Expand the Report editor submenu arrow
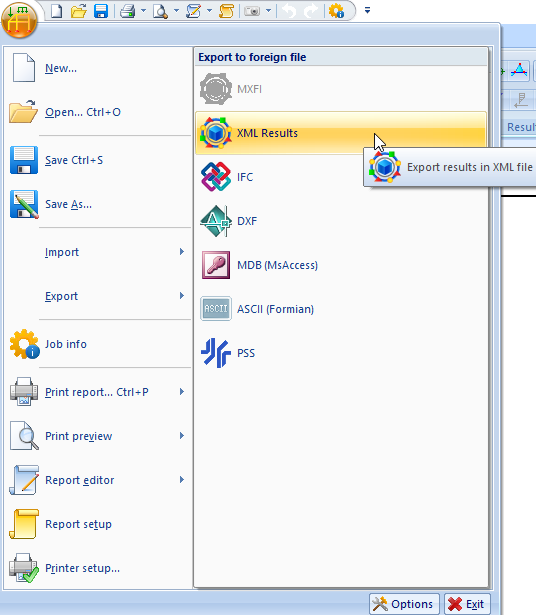Viewport: 536px width, 615px height. coord(182,480)
